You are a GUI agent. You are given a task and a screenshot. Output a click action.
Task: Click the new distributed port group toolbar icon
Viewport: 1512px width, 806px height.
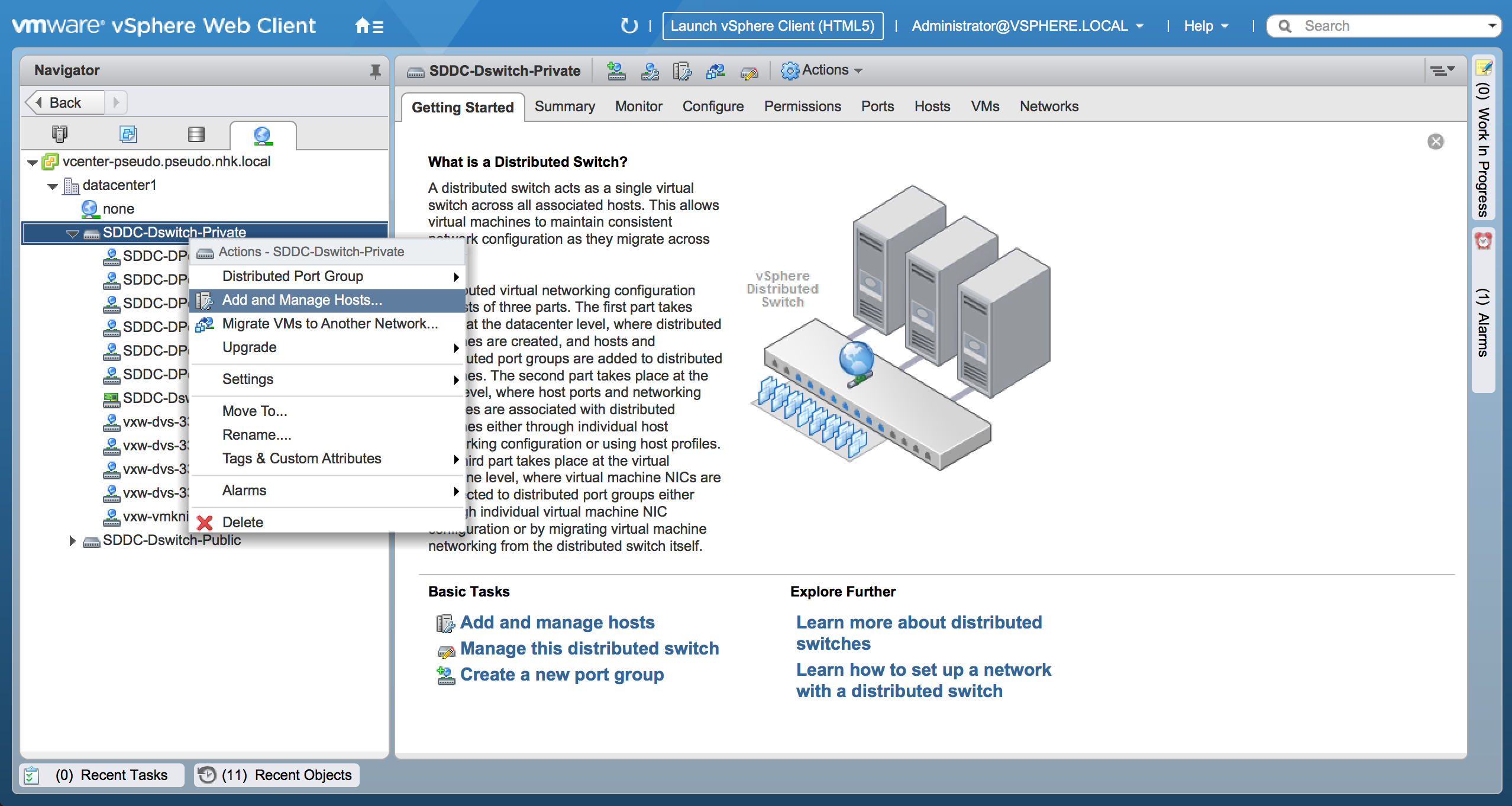[x=616, y=71]
